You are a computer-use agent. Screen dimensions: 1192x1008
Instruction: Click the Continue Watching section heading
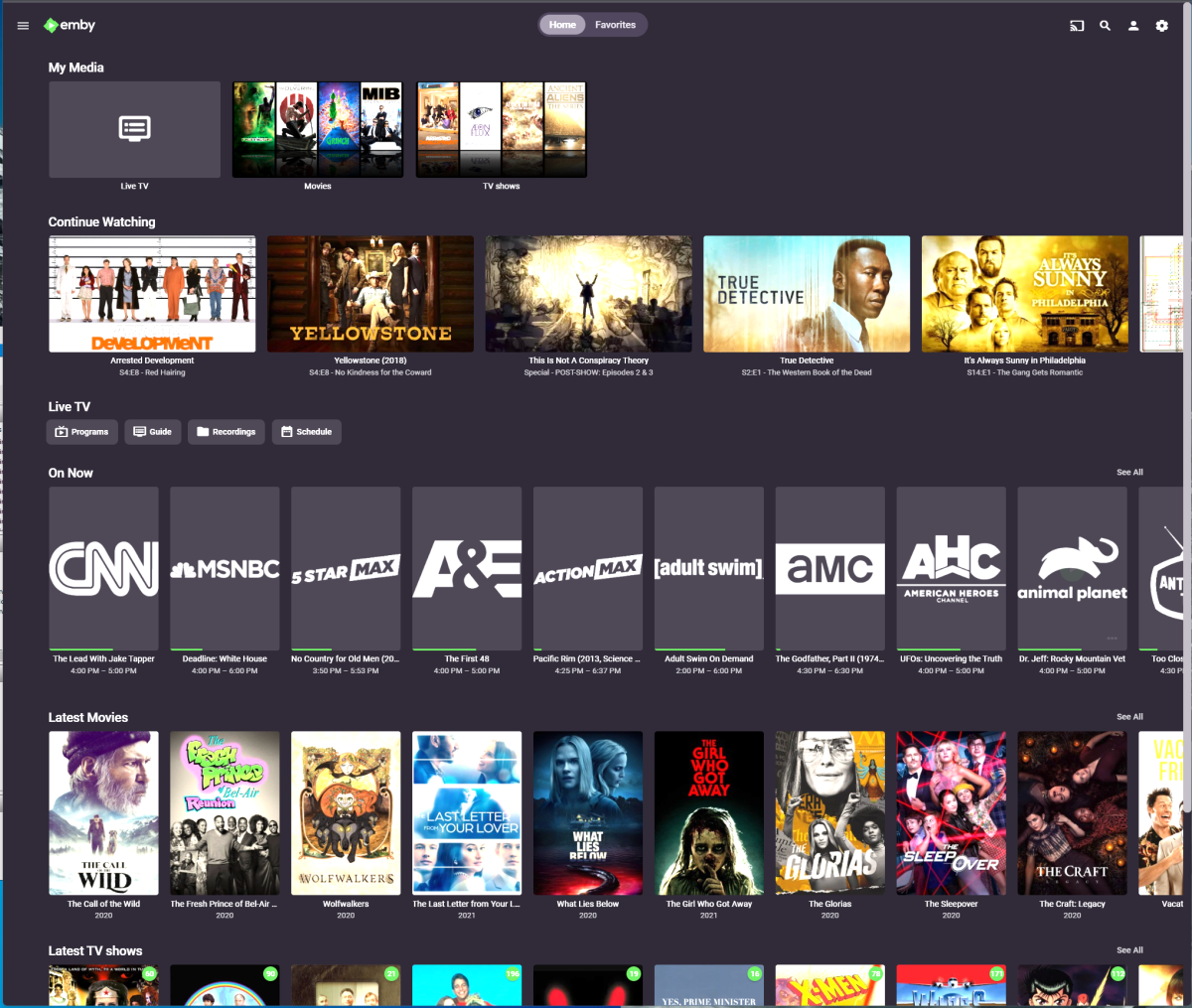102,222
